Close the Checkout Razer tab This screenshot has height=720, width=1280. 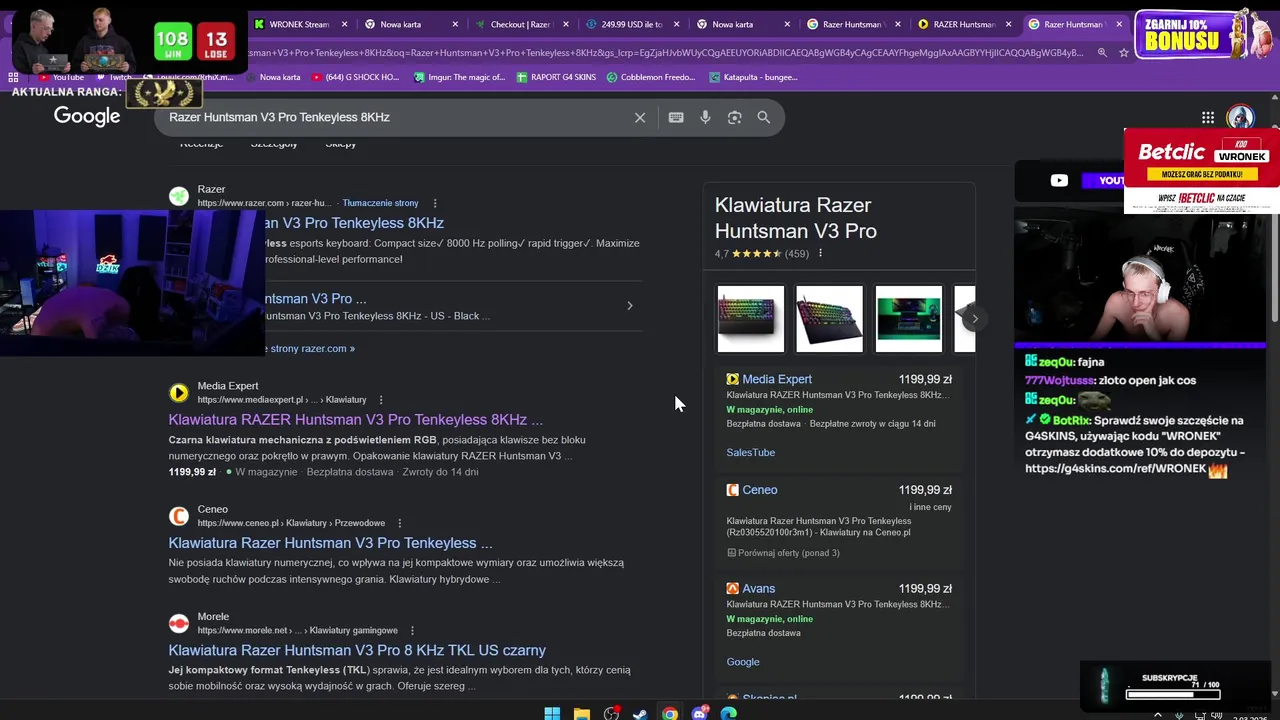(566, 24)
